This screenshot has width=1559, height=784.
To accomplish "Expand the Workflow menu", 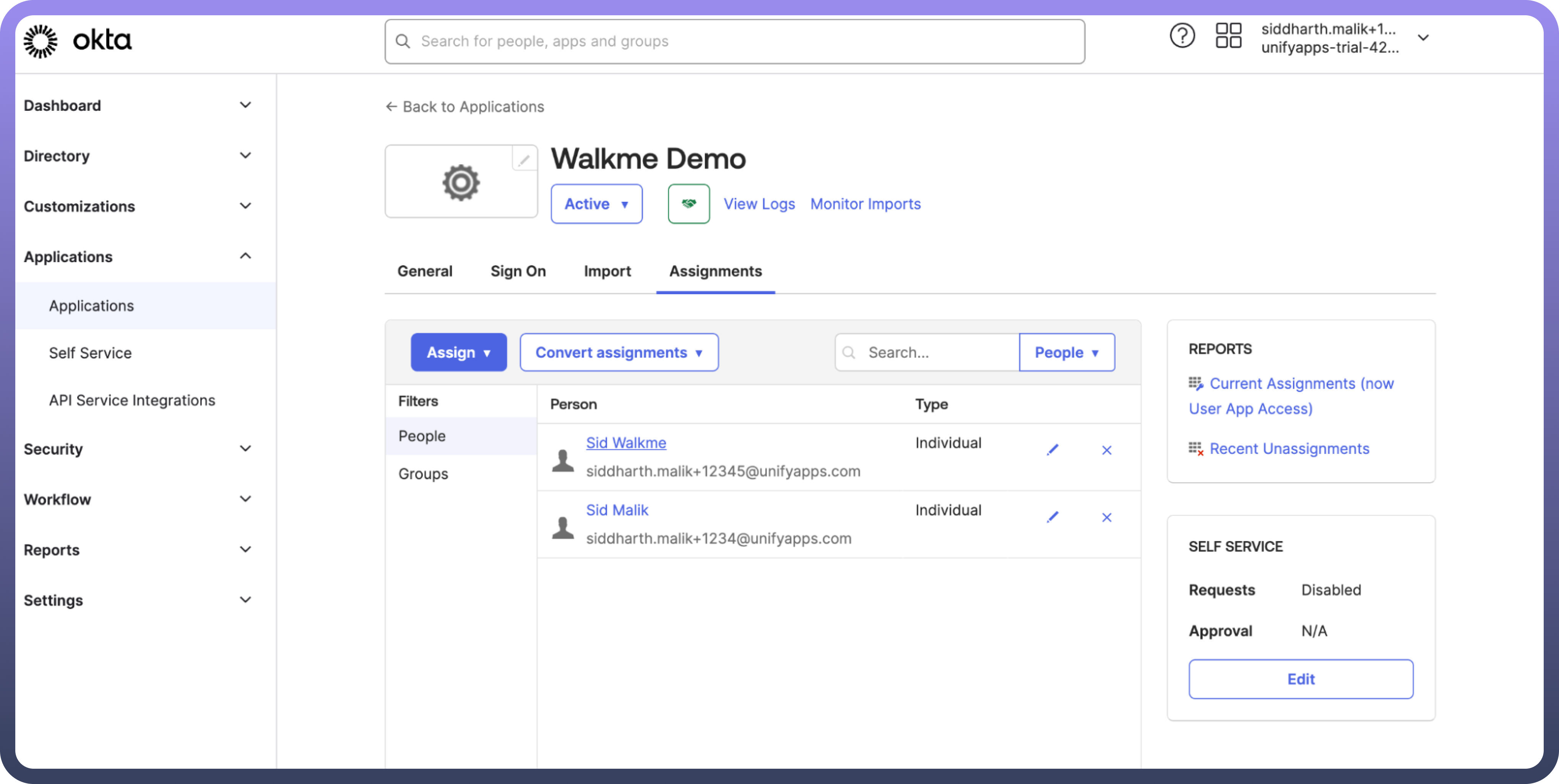I will coord(245,499).
